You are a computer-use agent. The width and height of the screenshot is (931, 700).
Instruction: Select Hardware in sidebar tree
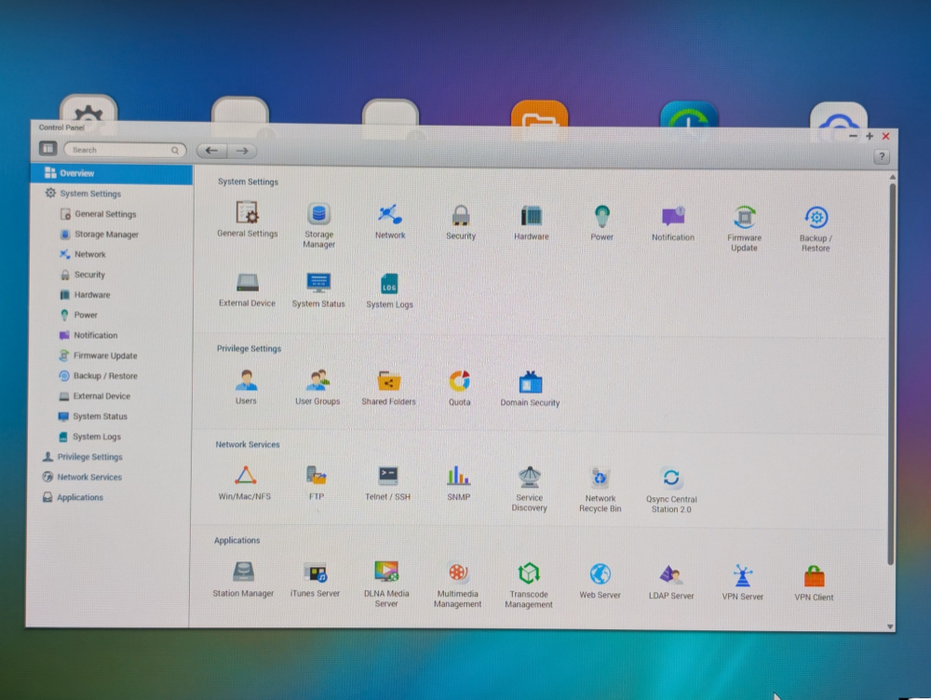point(91,295)
